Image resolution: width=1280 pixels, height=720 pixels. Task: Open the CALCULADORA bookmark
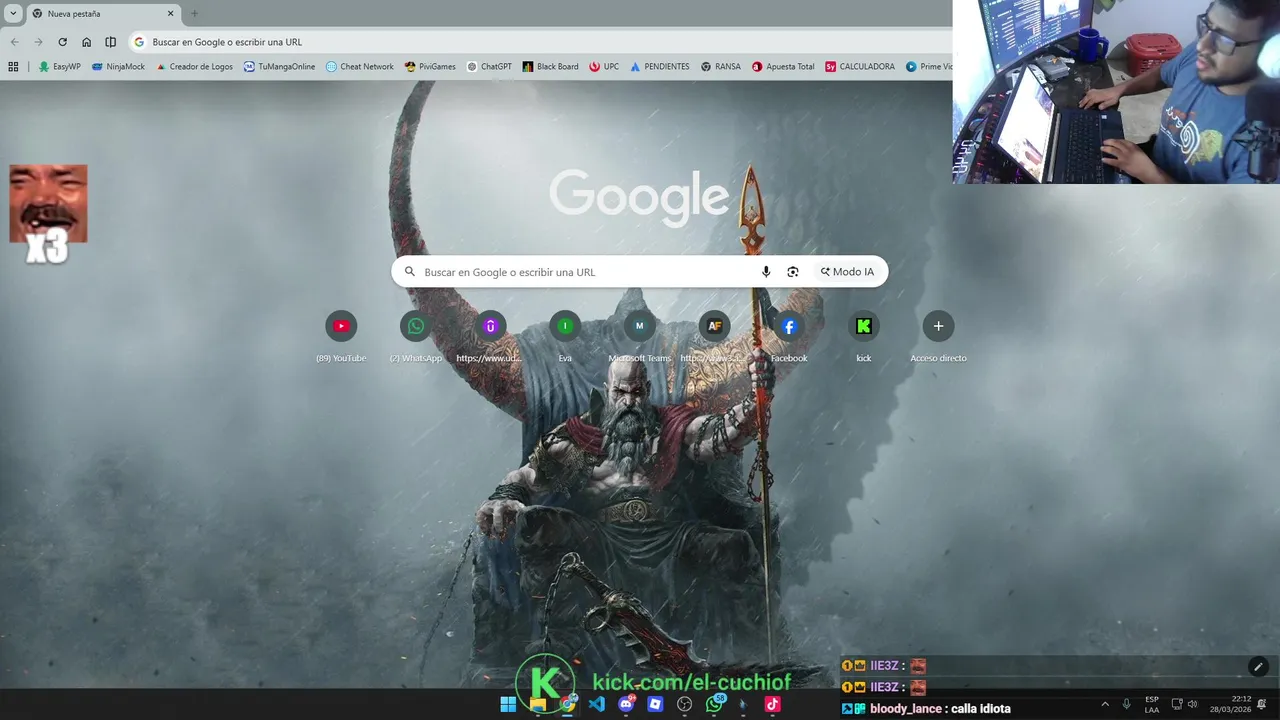[x=860, y=67]
